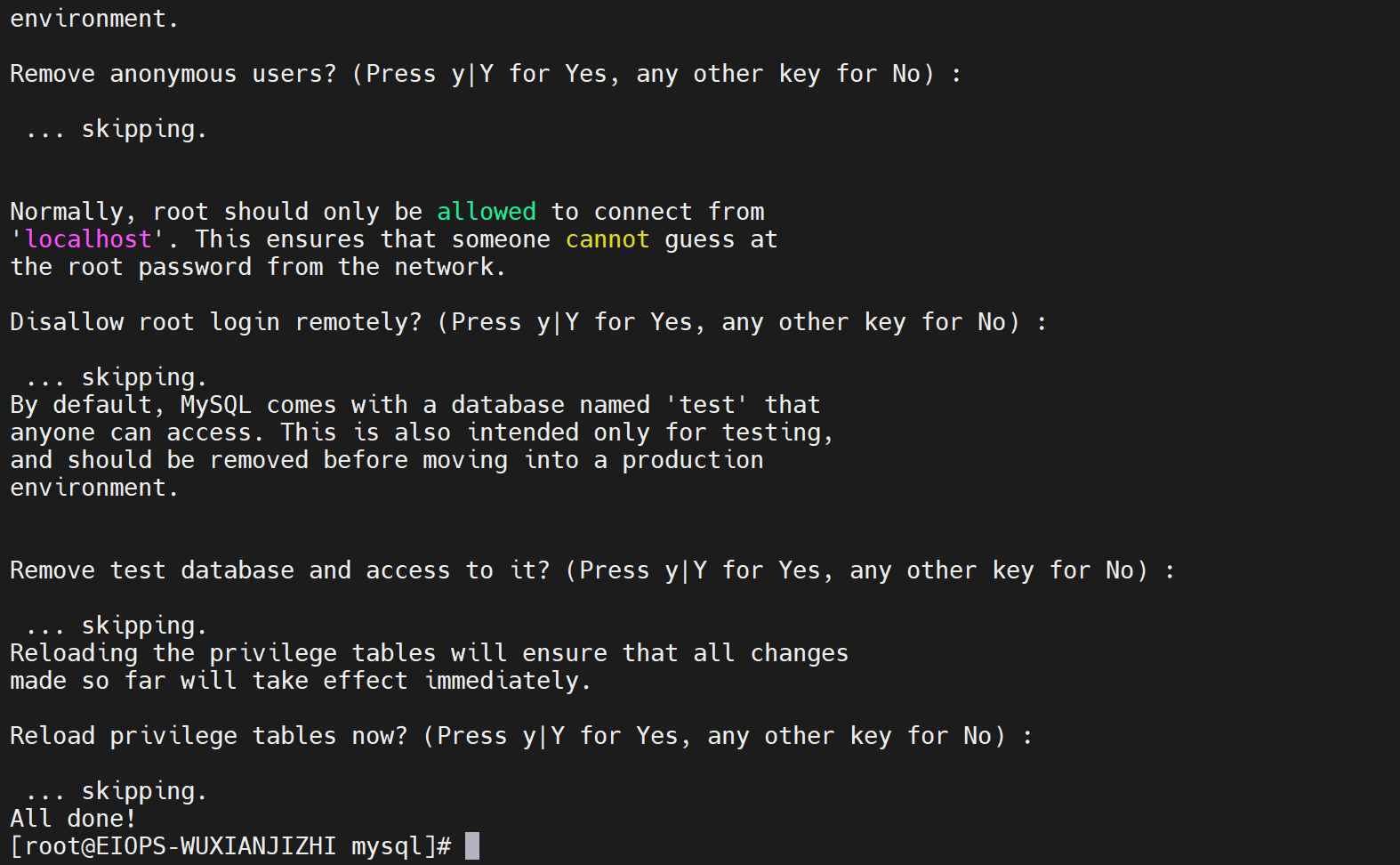Click the hostname EIOPS-WUXIANJIZHI in the shell prompt
The height and width of the screenshot is (865, 1400).
pyautogui.click(x=215, y=846)
